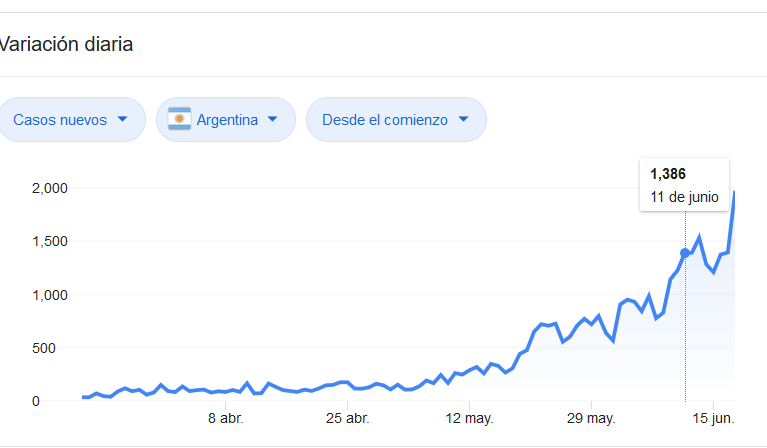Click the 12 may. axis label
Image resolution: width=767 pixels, height=448 pixels.
[x=470, y=418]
